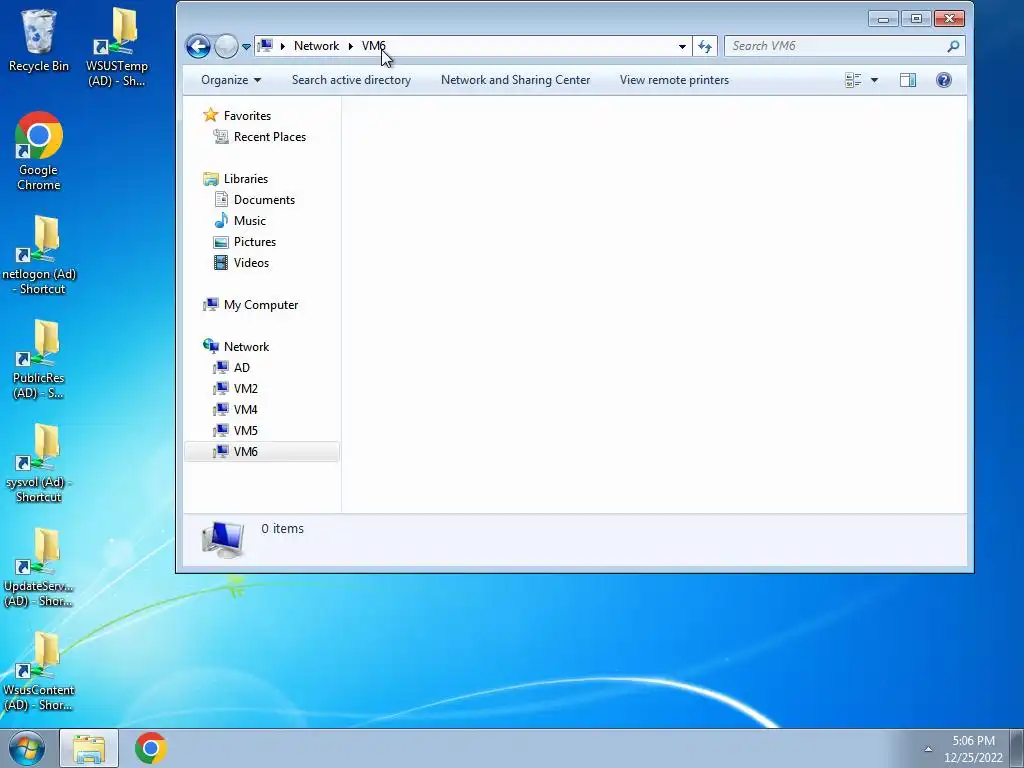Select Google Chrome desktop shortcut
The width and height of the screenshot is (1024, 768).
point(39,152)
